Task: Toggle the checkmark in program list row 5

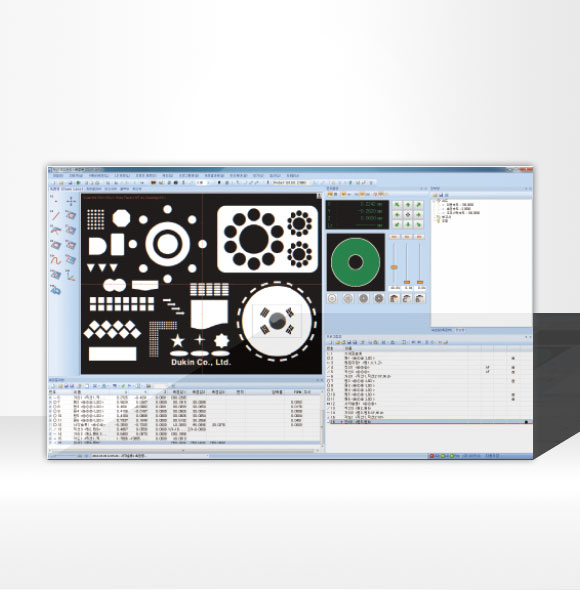Action: (x=487, y=371)
